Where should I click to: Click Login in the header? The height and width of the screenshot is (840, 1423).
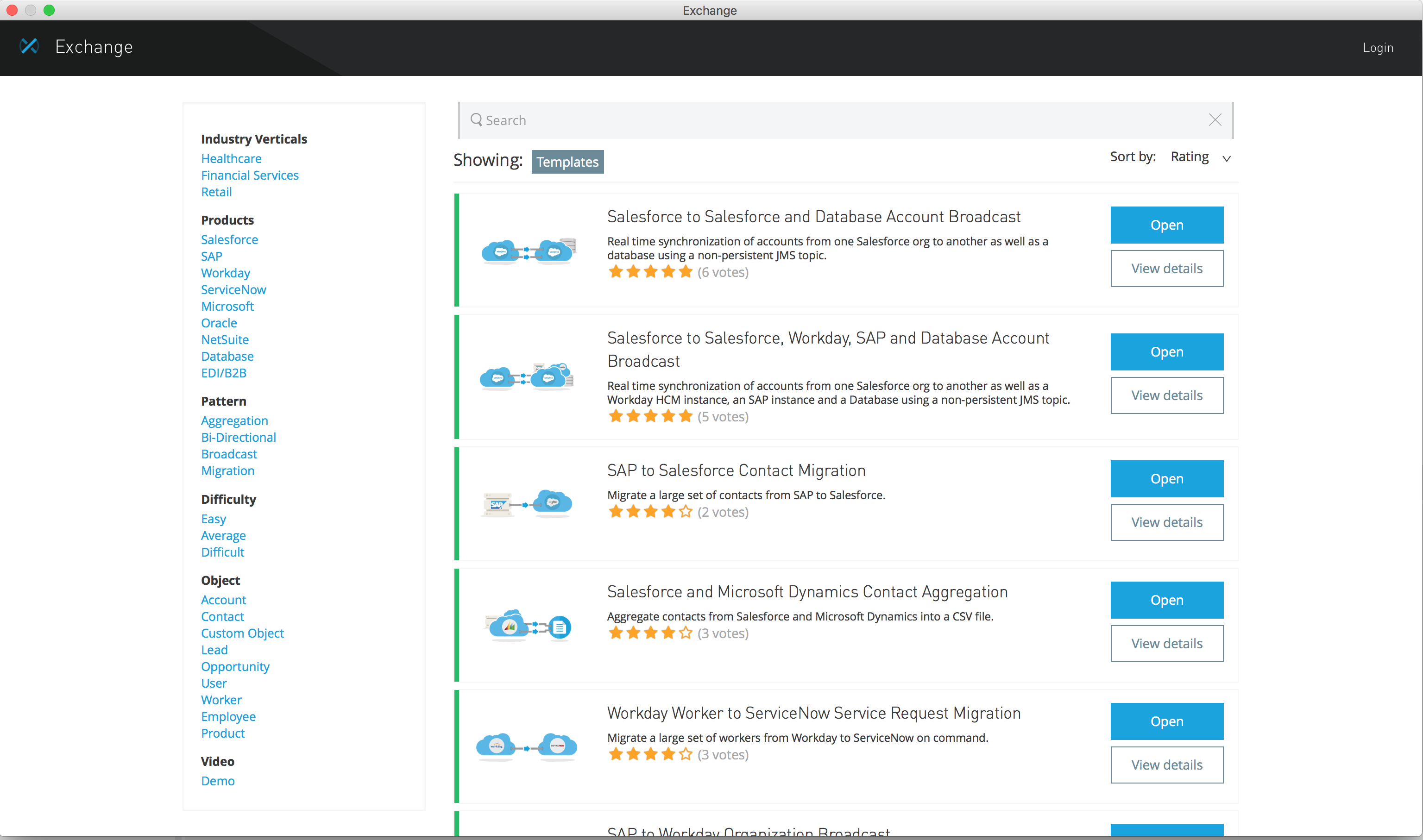1377,48
